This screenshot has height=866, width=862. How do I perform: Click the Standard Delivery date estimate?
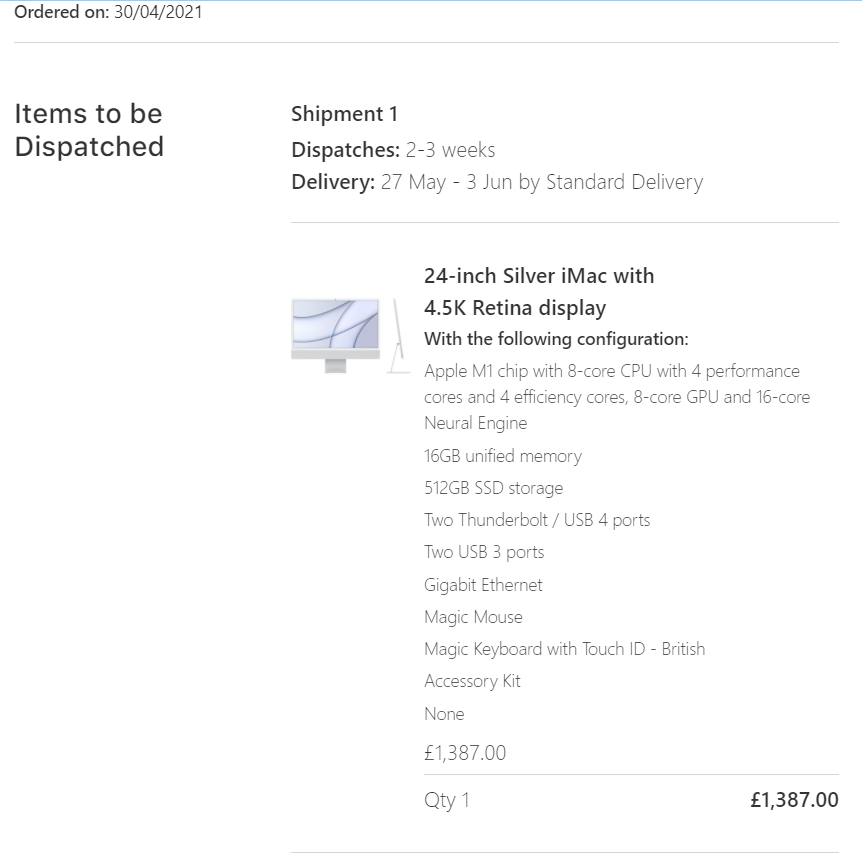(x=497, y=182)
